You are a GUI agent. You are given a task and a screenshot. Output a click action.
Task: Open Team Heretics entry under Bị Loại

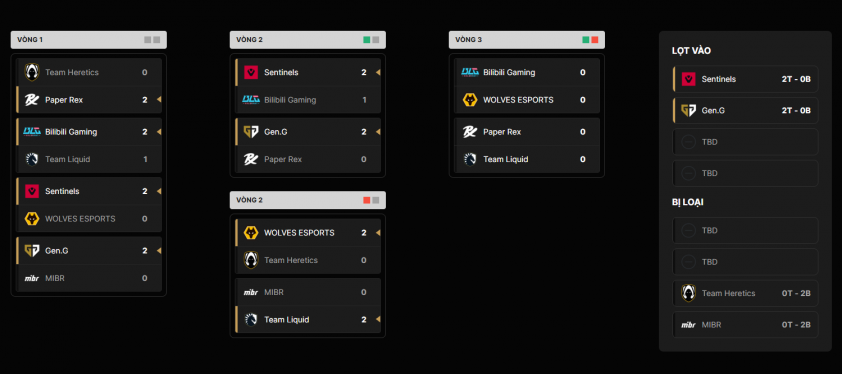point(745,293)
